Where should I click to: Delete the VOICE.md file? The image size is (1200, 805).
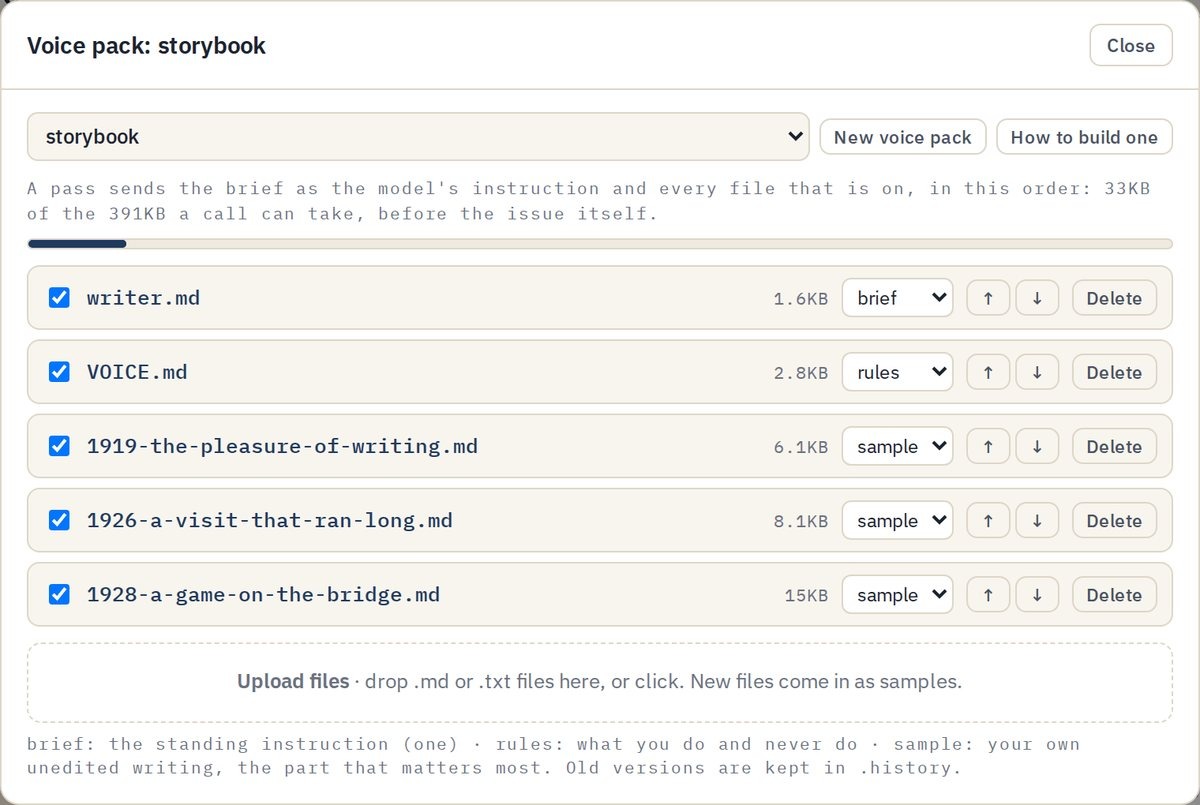coord(1114,372)
